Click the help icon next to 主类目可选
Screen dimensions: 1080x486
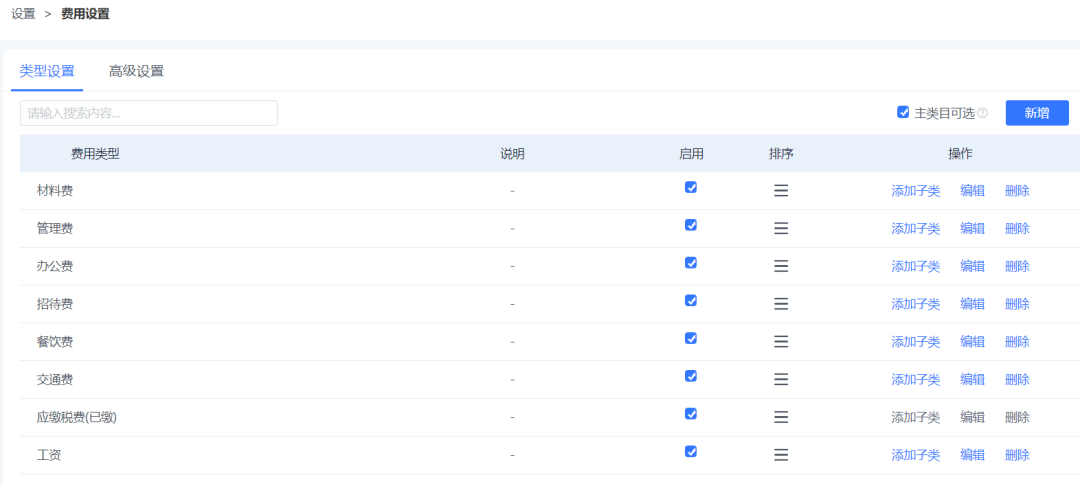983,113
